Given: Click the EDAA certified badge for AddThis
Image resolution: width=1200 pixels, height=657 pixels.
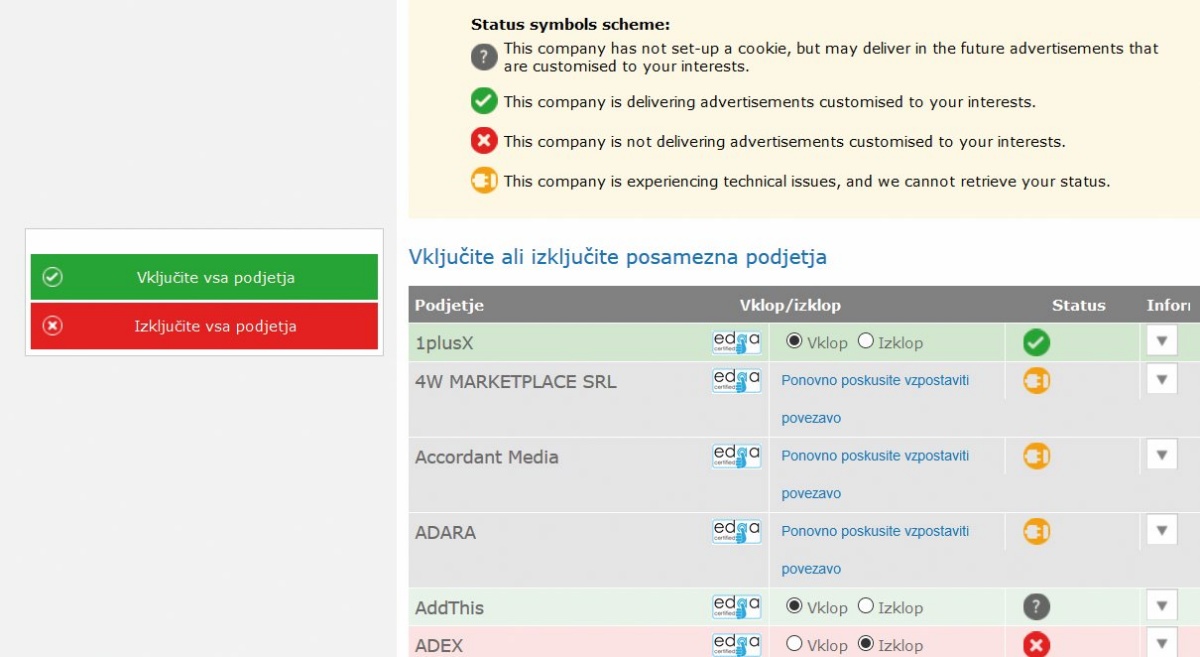Looking at the screenshot, I should (x=736, y=607).
